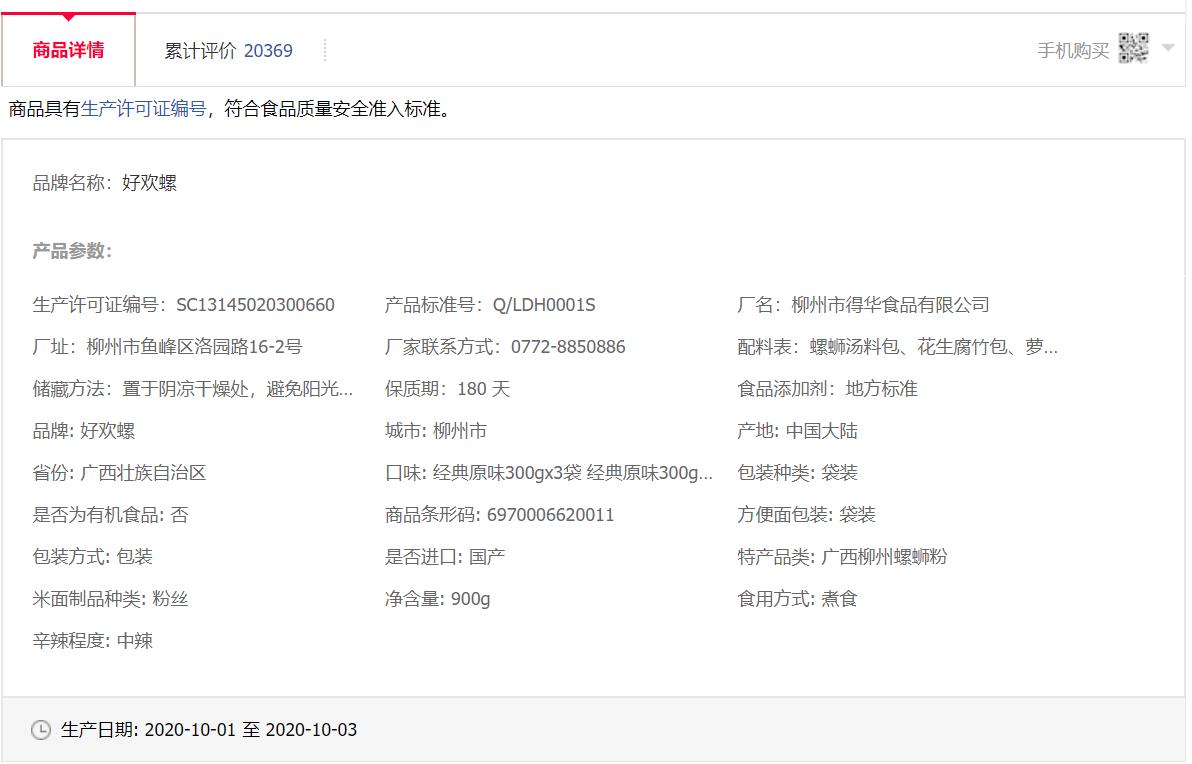Select manufacturer 柳州市得华食品有限公司

pyautogui.click(x=890, y=305)
